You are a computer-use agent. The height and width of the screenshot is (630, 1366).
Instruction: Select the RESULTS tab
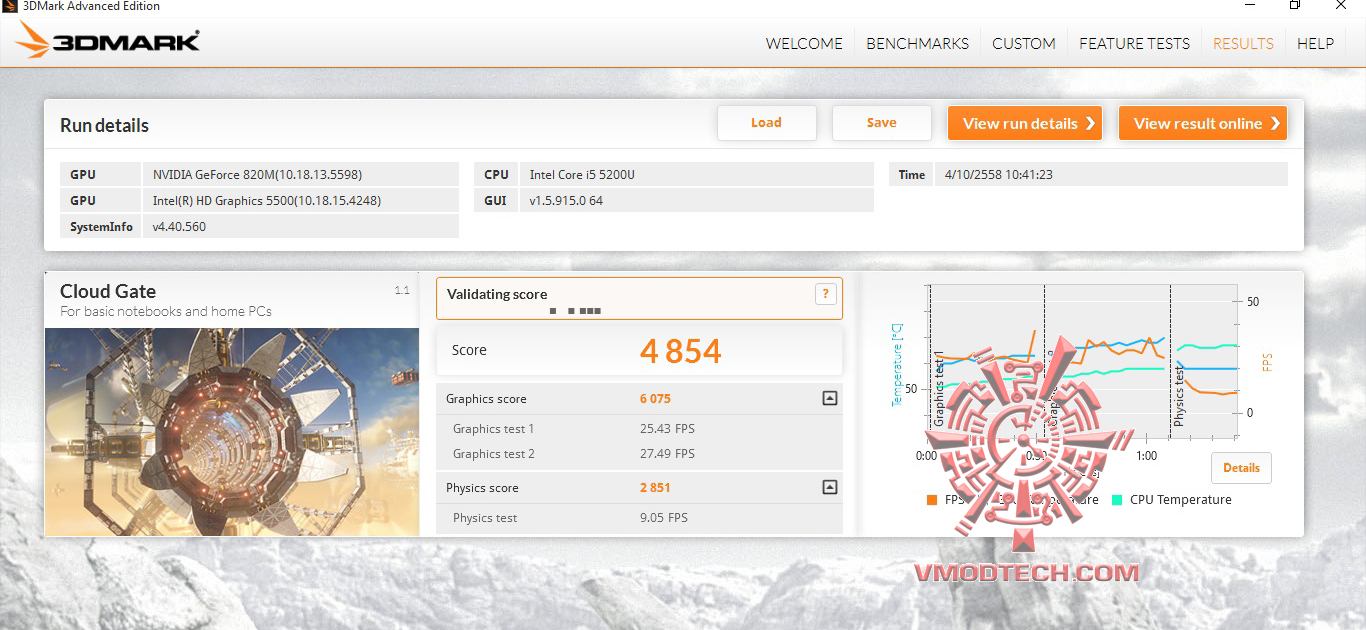point(1243,44)
